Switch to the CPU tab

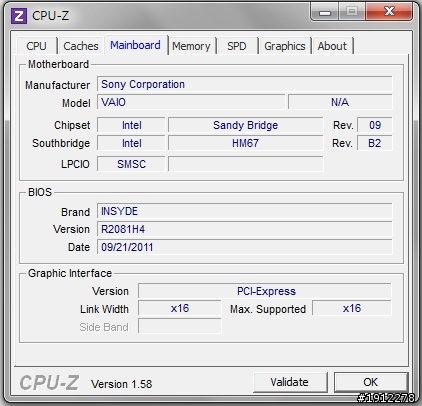(x=36, y=46)
